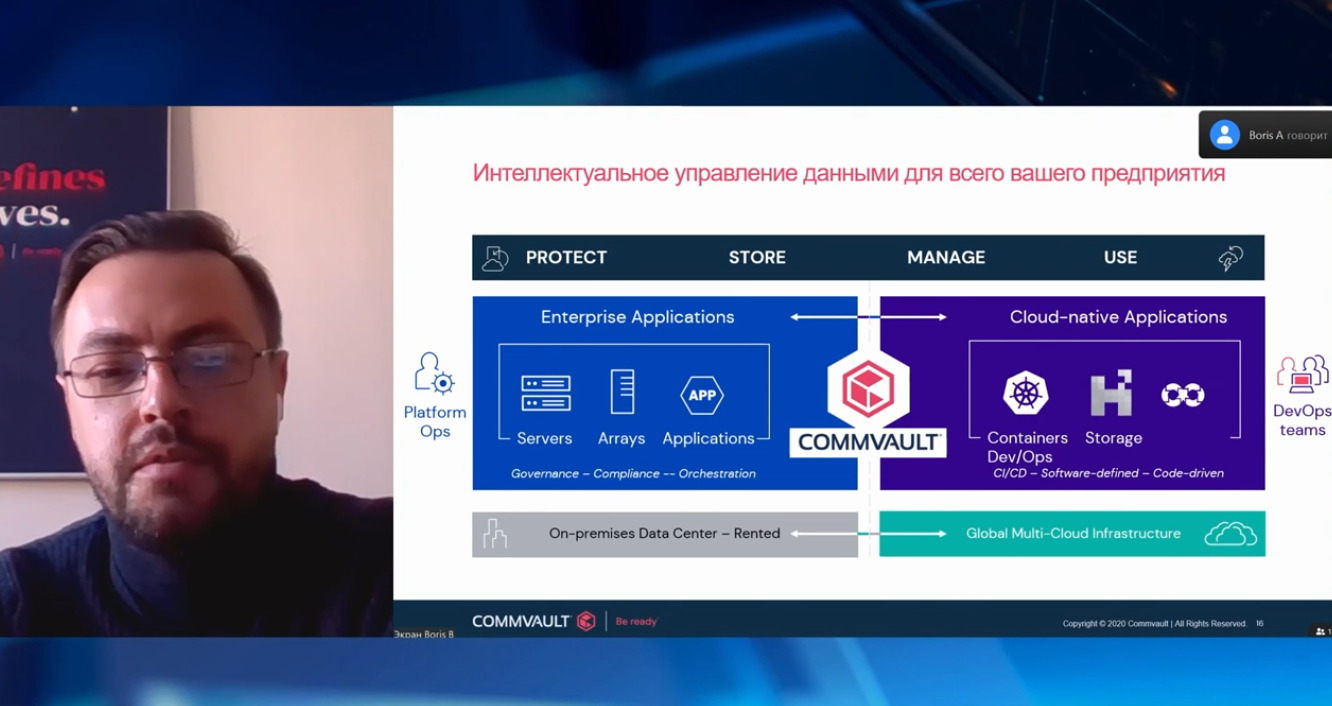This screenshot has height=706, width=1332.
Task: Open the participants count icon
Action: 1323,631
